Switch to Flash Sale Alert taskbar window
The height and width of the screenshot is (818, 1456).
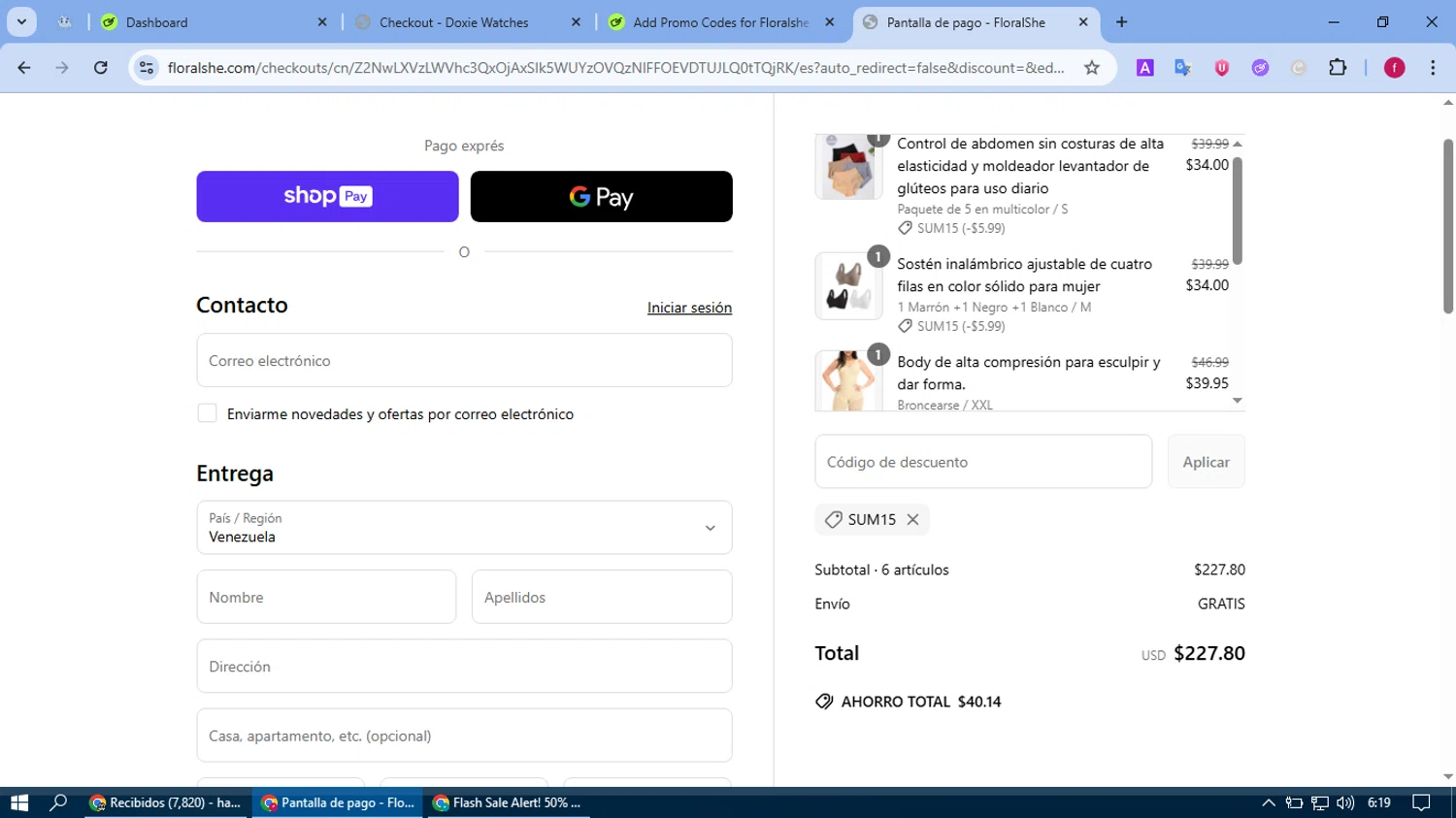coord(507,802)
